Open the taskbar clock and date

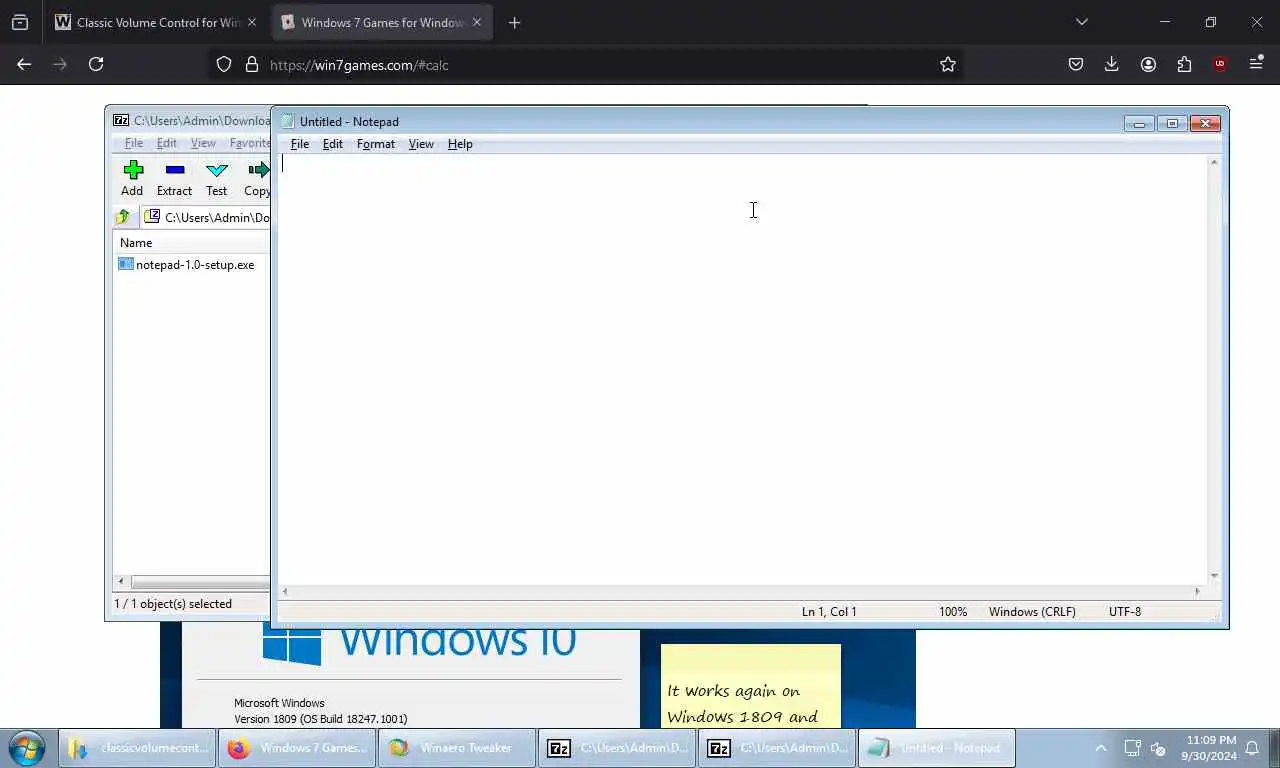[1211, 748]
